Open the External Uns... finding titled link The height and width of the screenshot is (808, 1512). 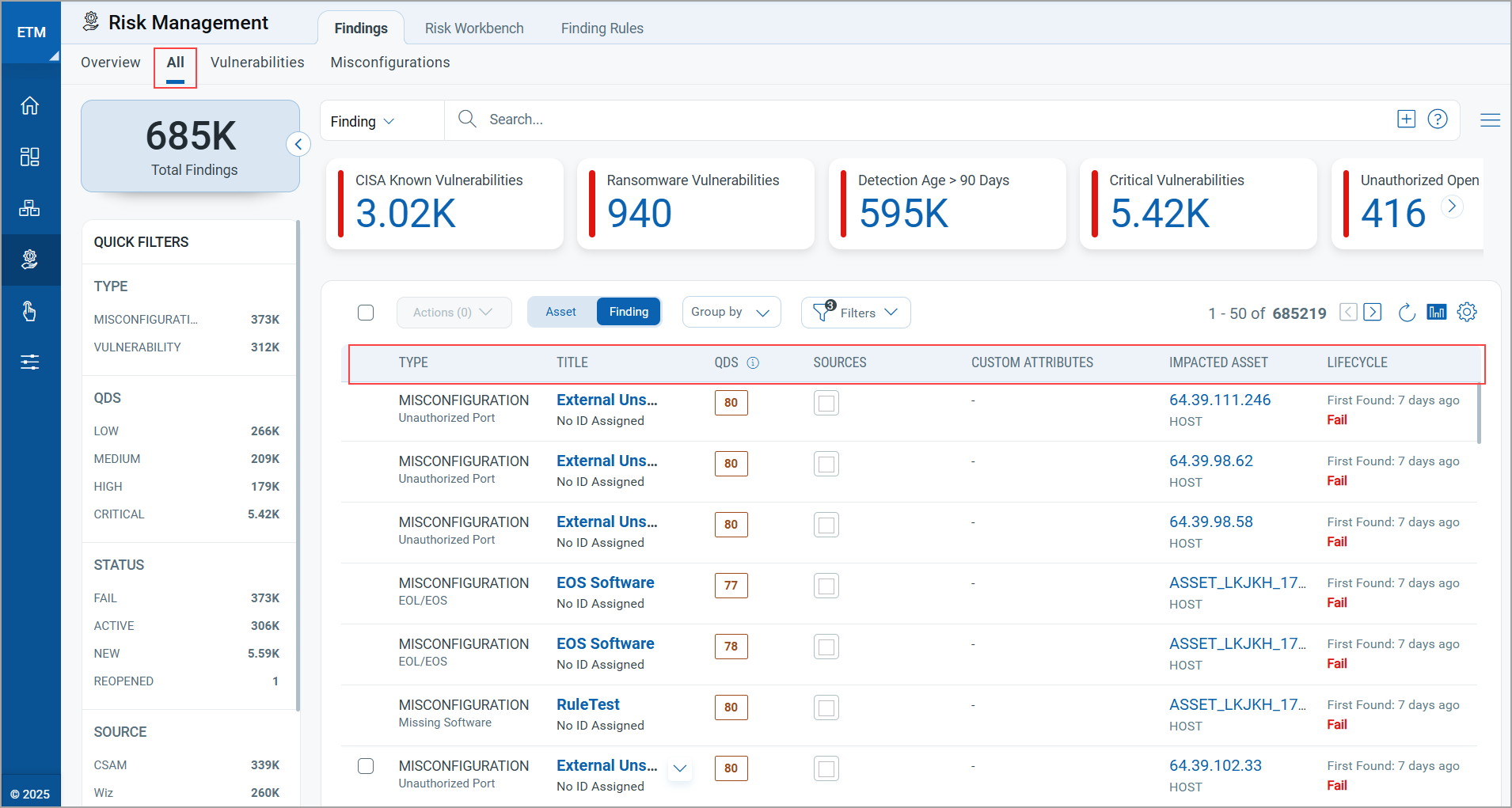(606, 400)
